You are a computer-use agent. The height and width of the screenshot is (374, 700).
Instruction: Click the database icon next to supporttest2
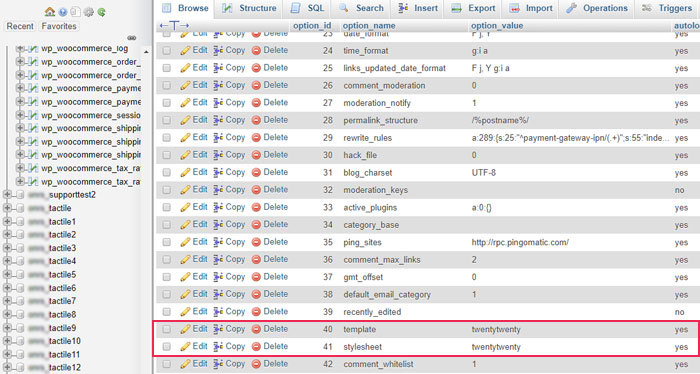20,195
